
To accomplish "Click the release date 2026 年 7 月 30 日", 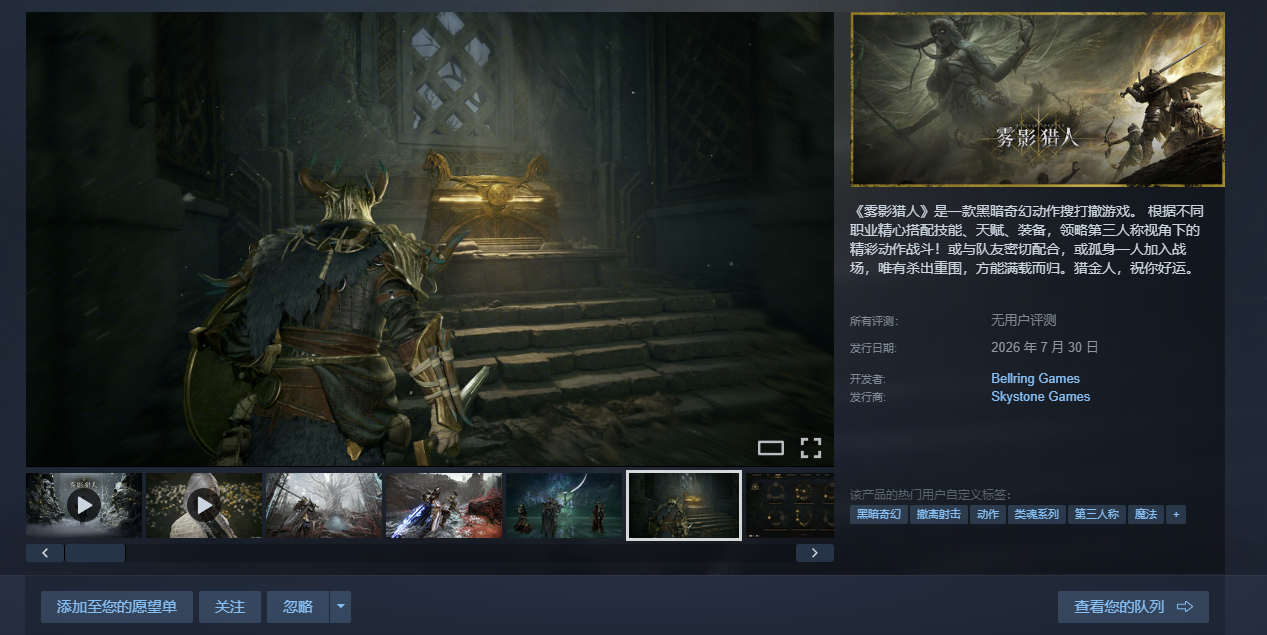I will (x=1045, y=348).
